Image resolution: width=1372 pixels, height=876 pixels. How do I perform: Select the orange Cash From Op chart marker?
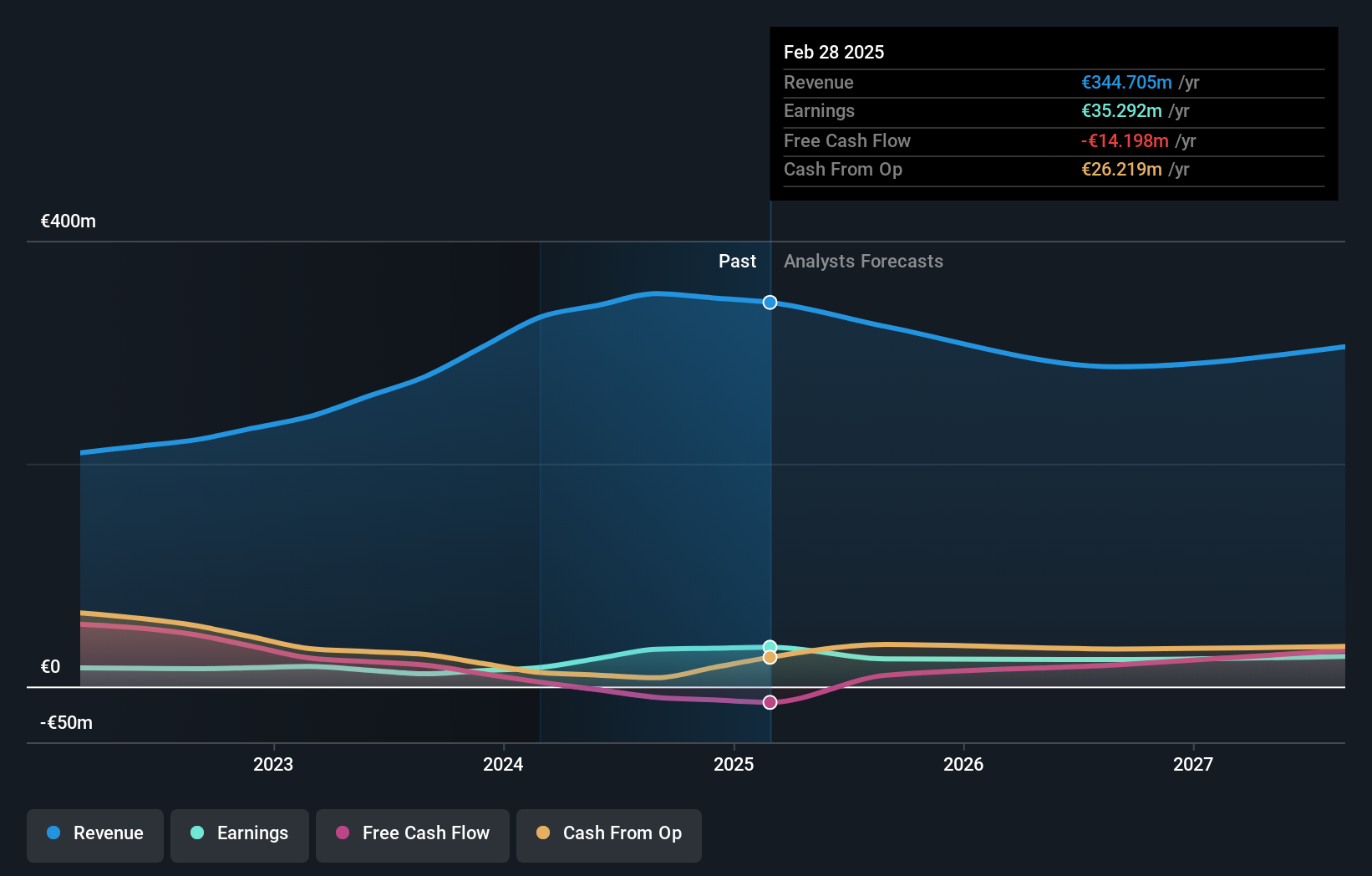(769, 658)
